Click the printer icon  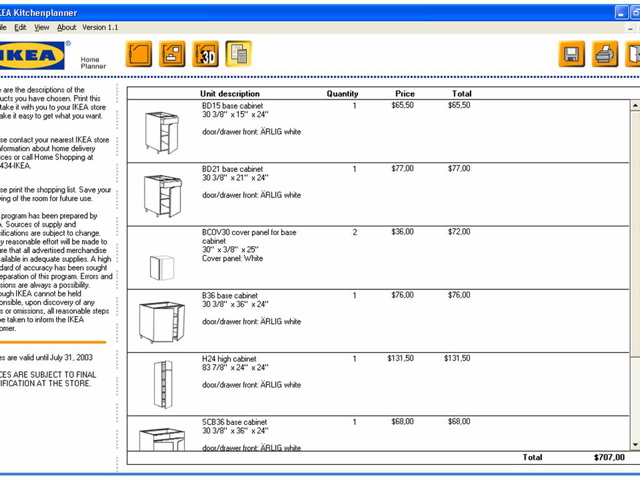click(x=605, y=54)
